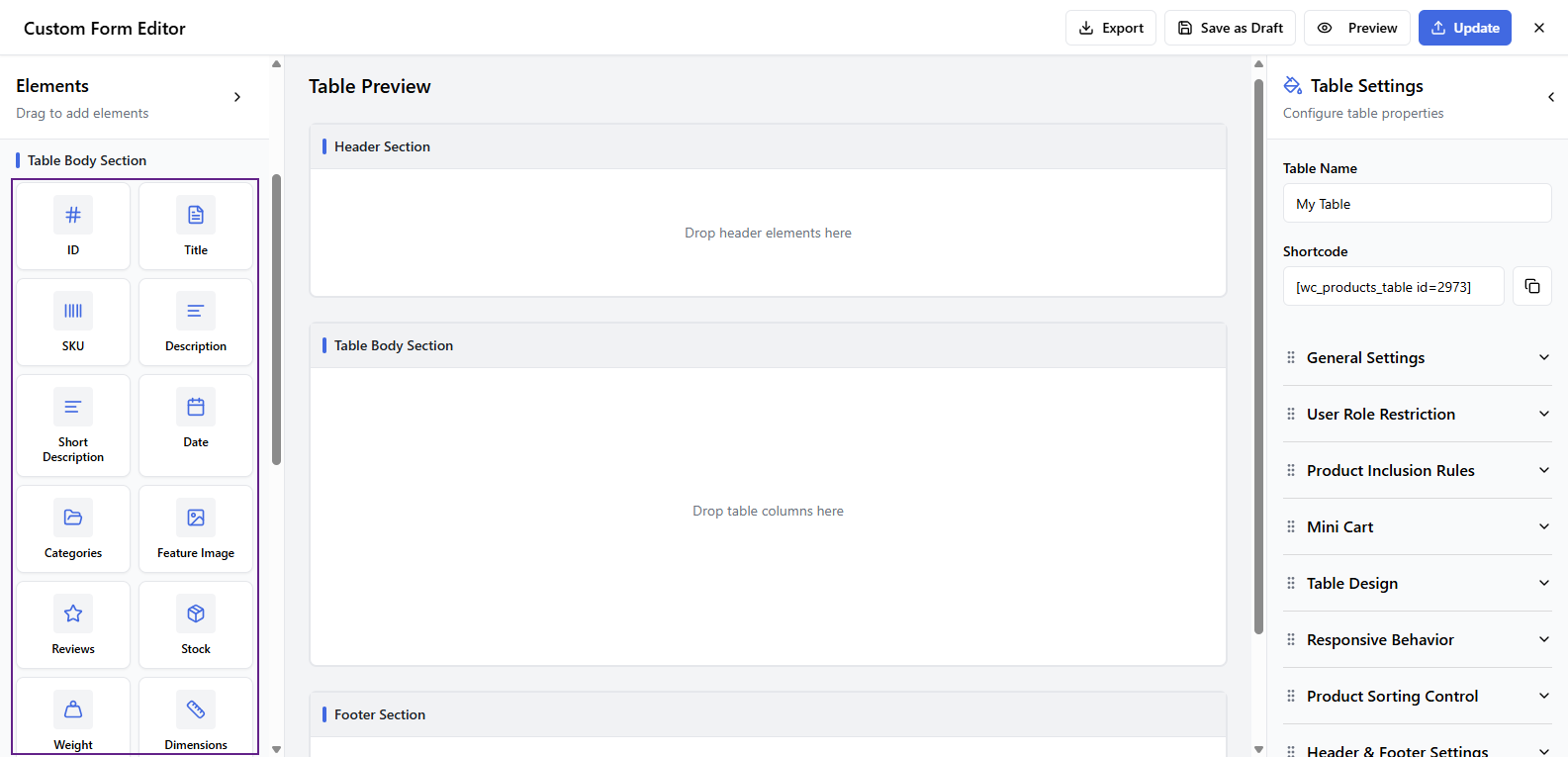This screenshot has width=1568, height=757.
Task: Select the SKU barcode element
Action: pyautogui.click(x=73, y=322)
